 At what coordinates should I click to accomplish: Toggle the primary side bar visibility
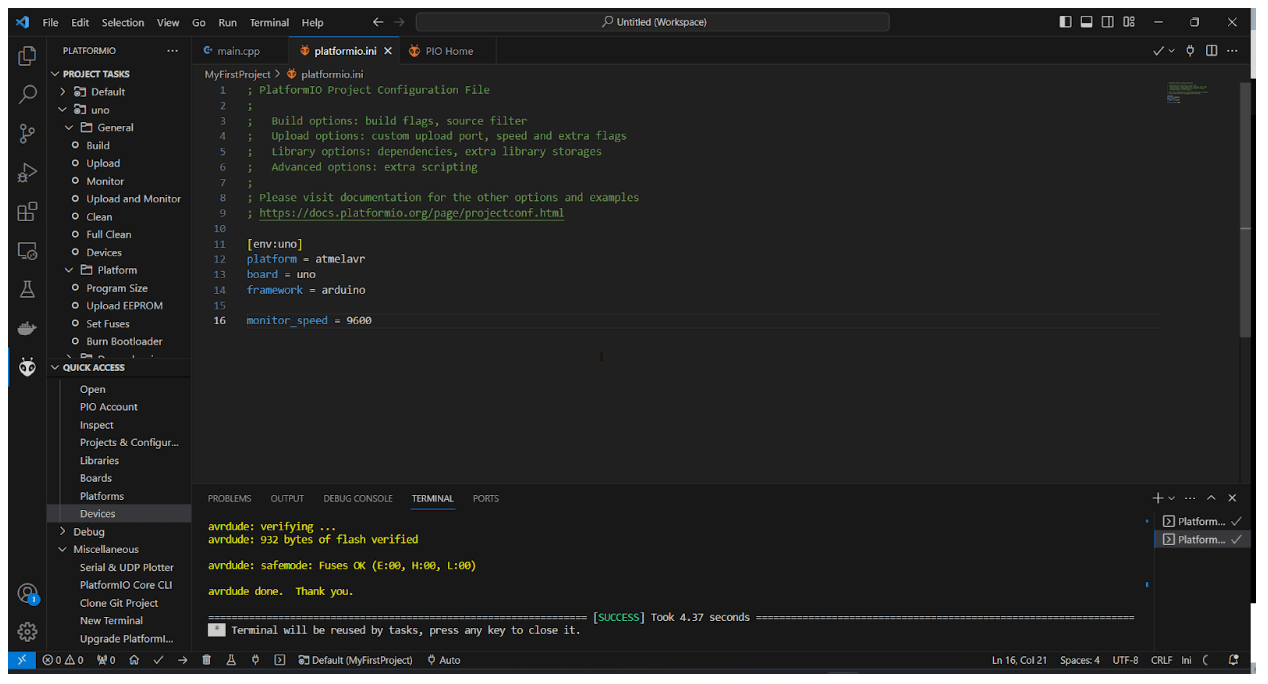1065,22
